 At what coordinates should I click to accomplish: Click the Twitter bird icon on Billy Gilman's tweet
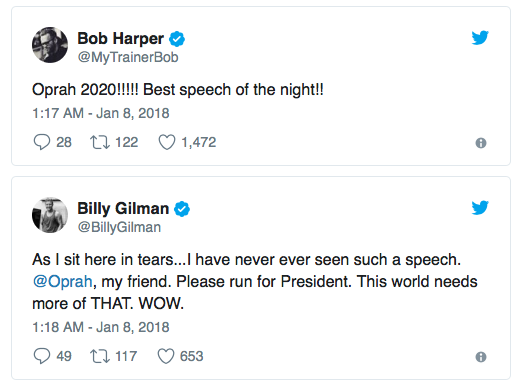tap(480, 208)
